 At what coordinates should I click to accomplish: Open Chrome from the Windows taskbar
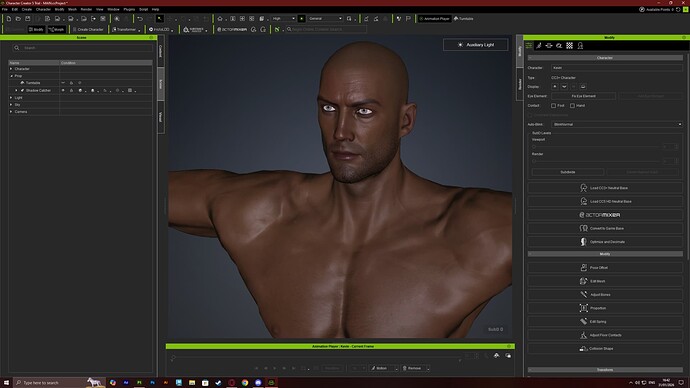tap(245, 383)
